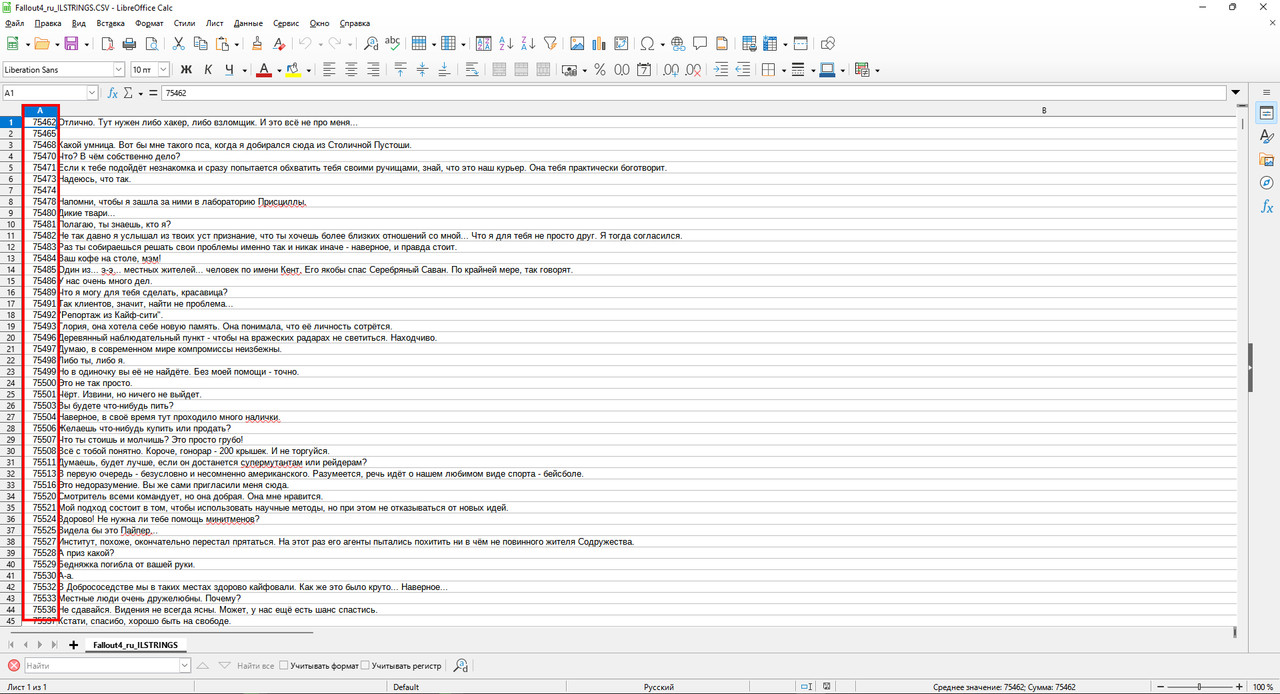The image size is (1280, 694).
Task: Click the Sort dialog icon
Action: 484,44
